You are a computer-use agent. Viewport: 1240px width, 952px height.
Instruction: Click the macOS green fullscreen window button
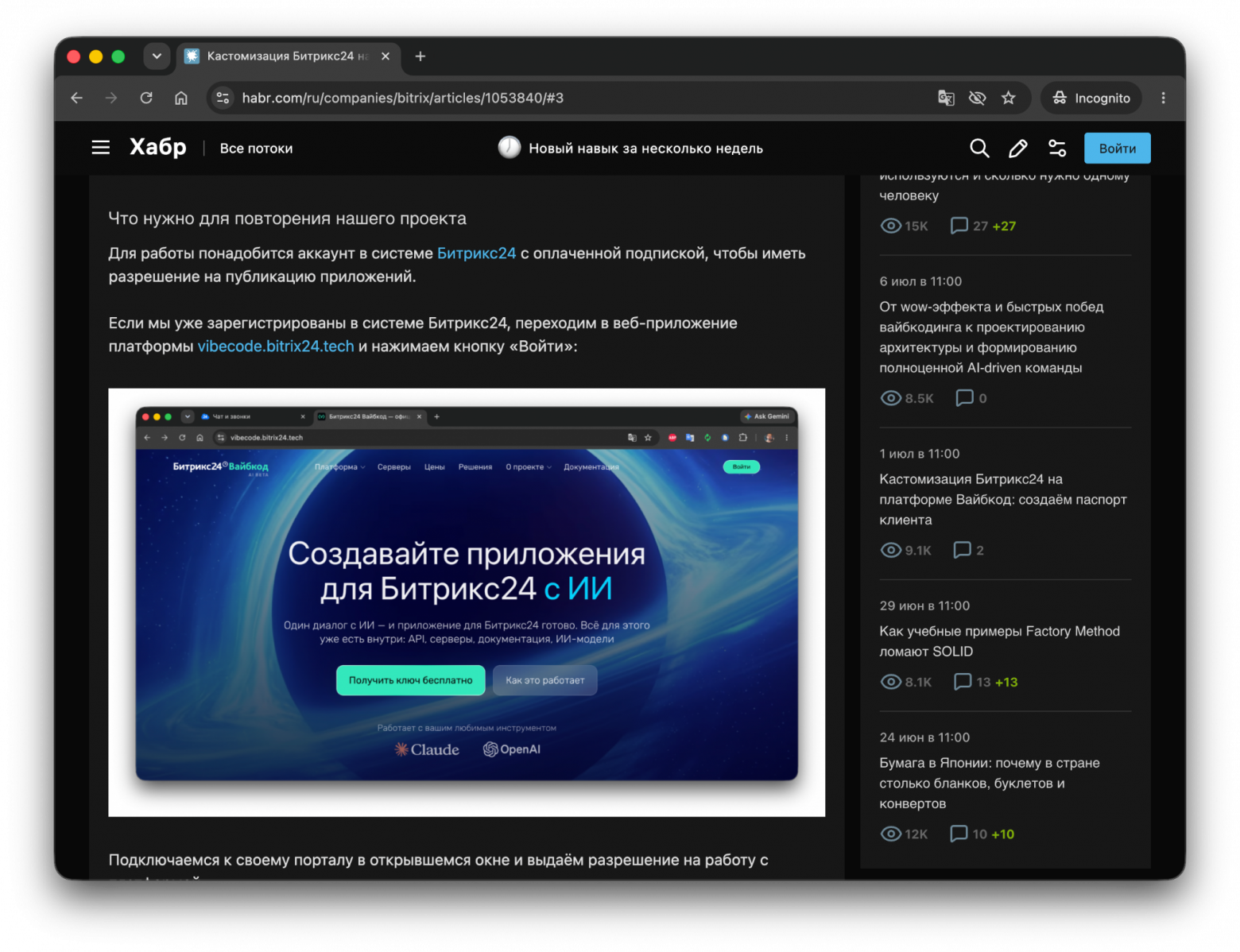pos(118,56)
